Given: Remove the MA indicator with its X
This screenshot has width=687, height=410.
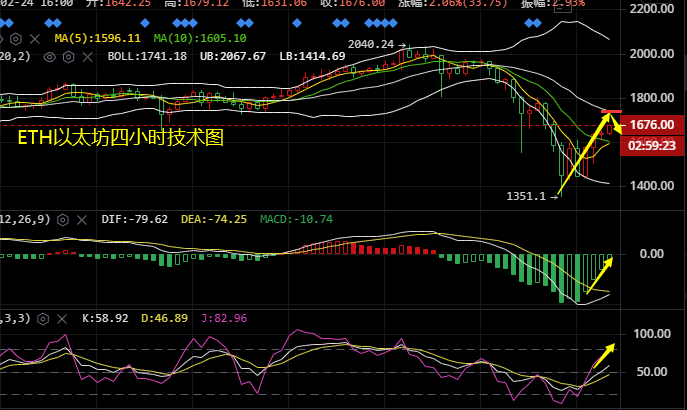Looking at the screenshot, I should coord(35,39).
